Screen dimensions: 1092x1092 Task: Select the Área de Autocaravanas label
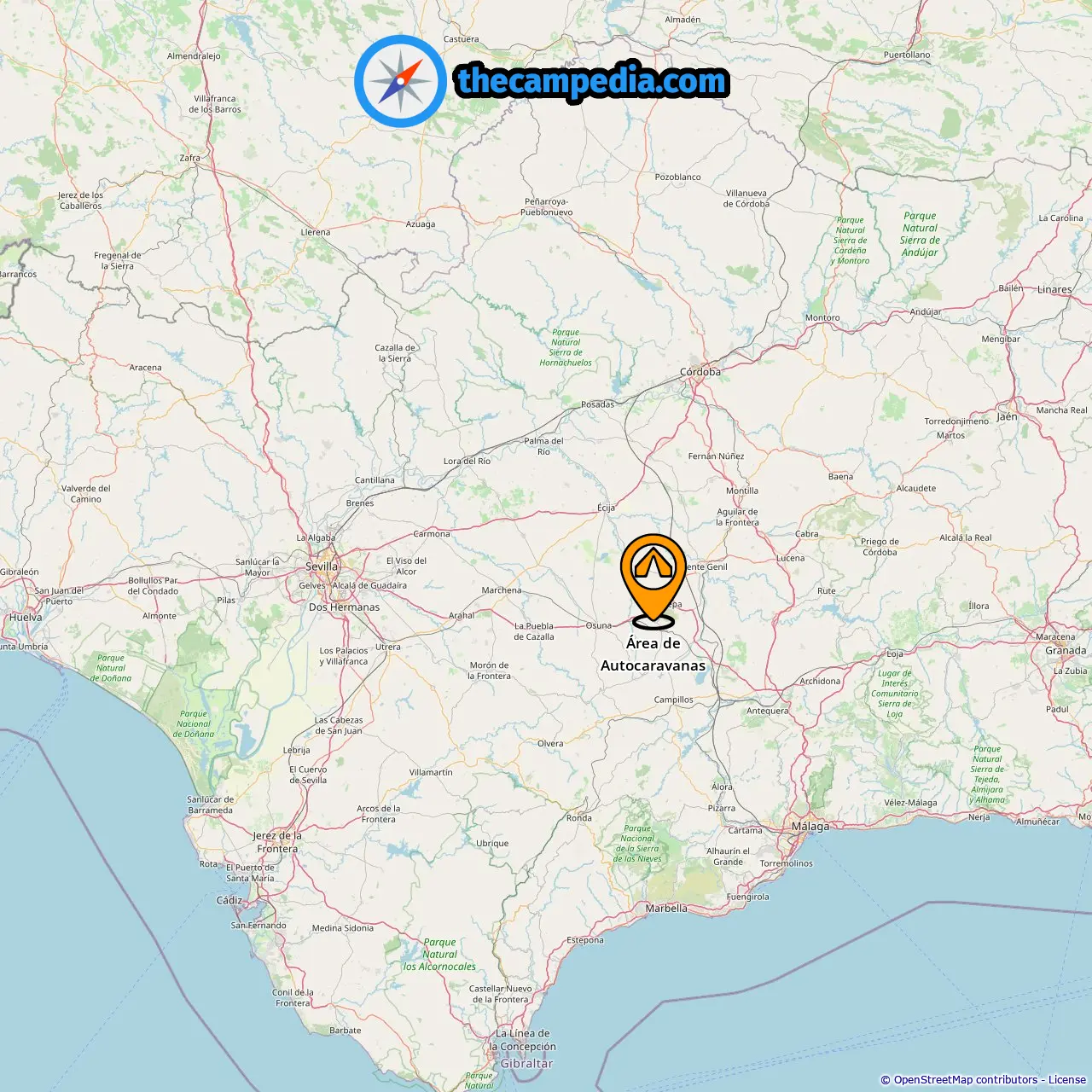click(x=653, y=654)
